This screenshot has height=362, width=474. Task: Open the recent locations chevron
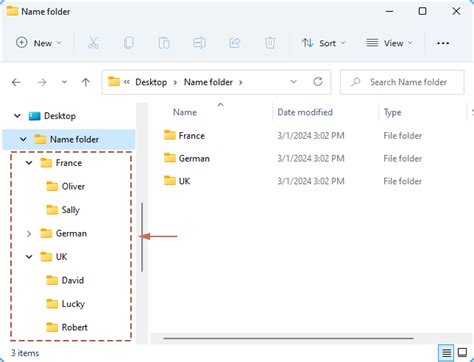click(64, 82)
